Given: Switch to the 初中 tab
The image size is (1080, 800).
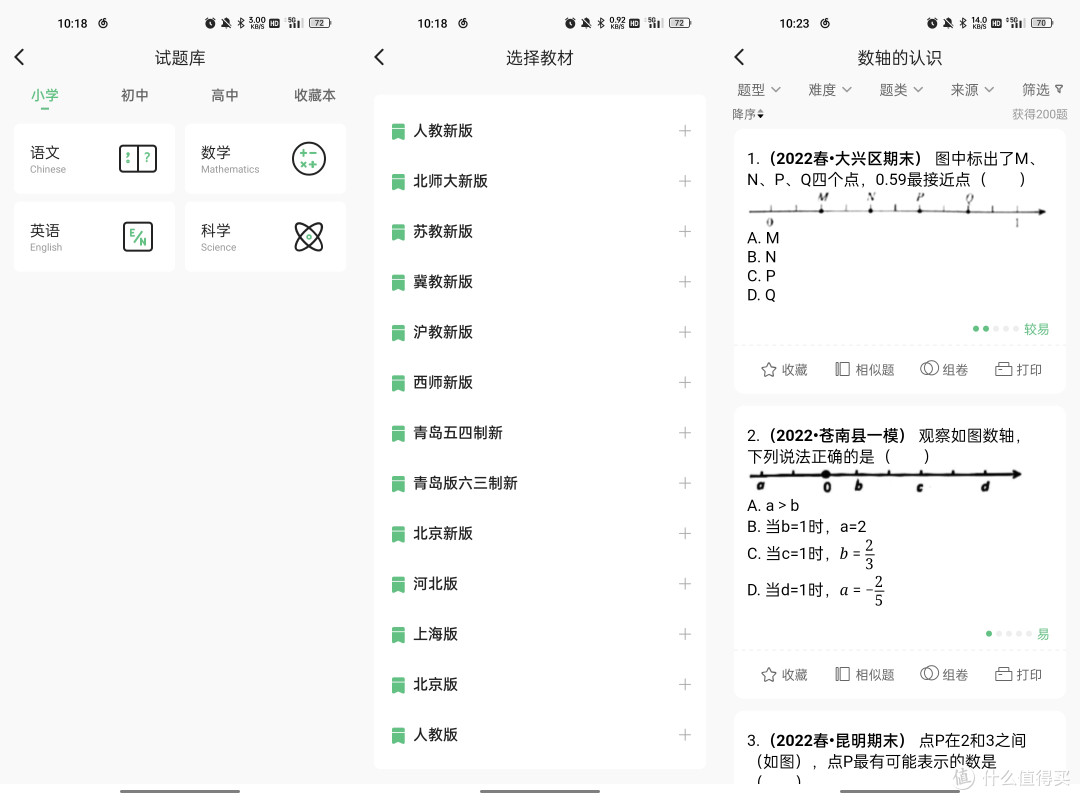Looking at the screenshot, I should coord(134,95).
